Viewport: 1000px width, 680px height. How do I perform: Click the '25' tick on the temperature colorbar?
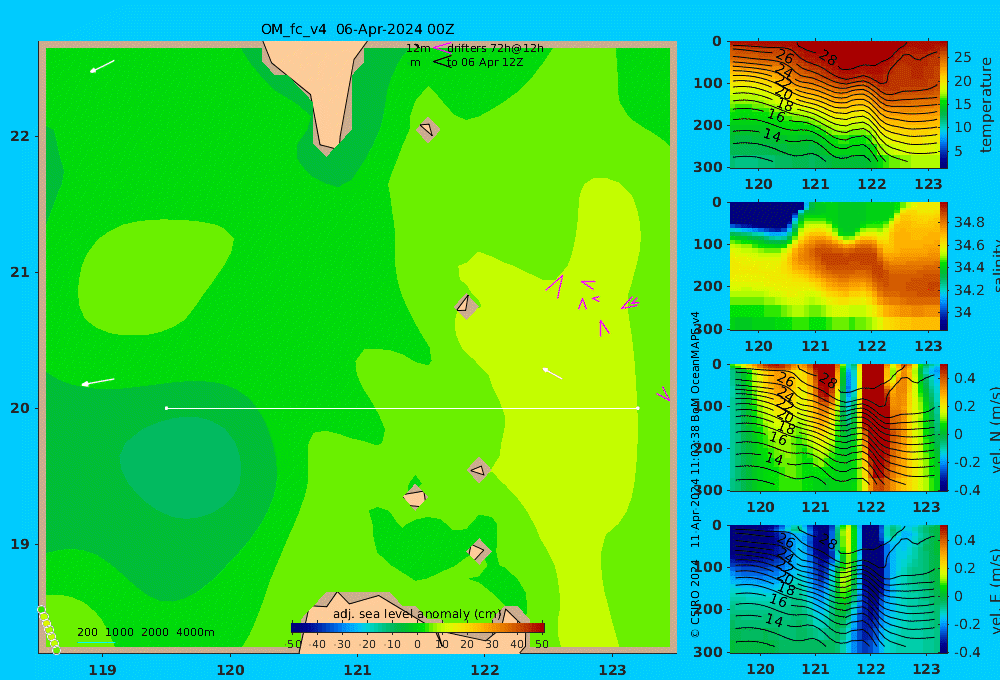point(963,57)
